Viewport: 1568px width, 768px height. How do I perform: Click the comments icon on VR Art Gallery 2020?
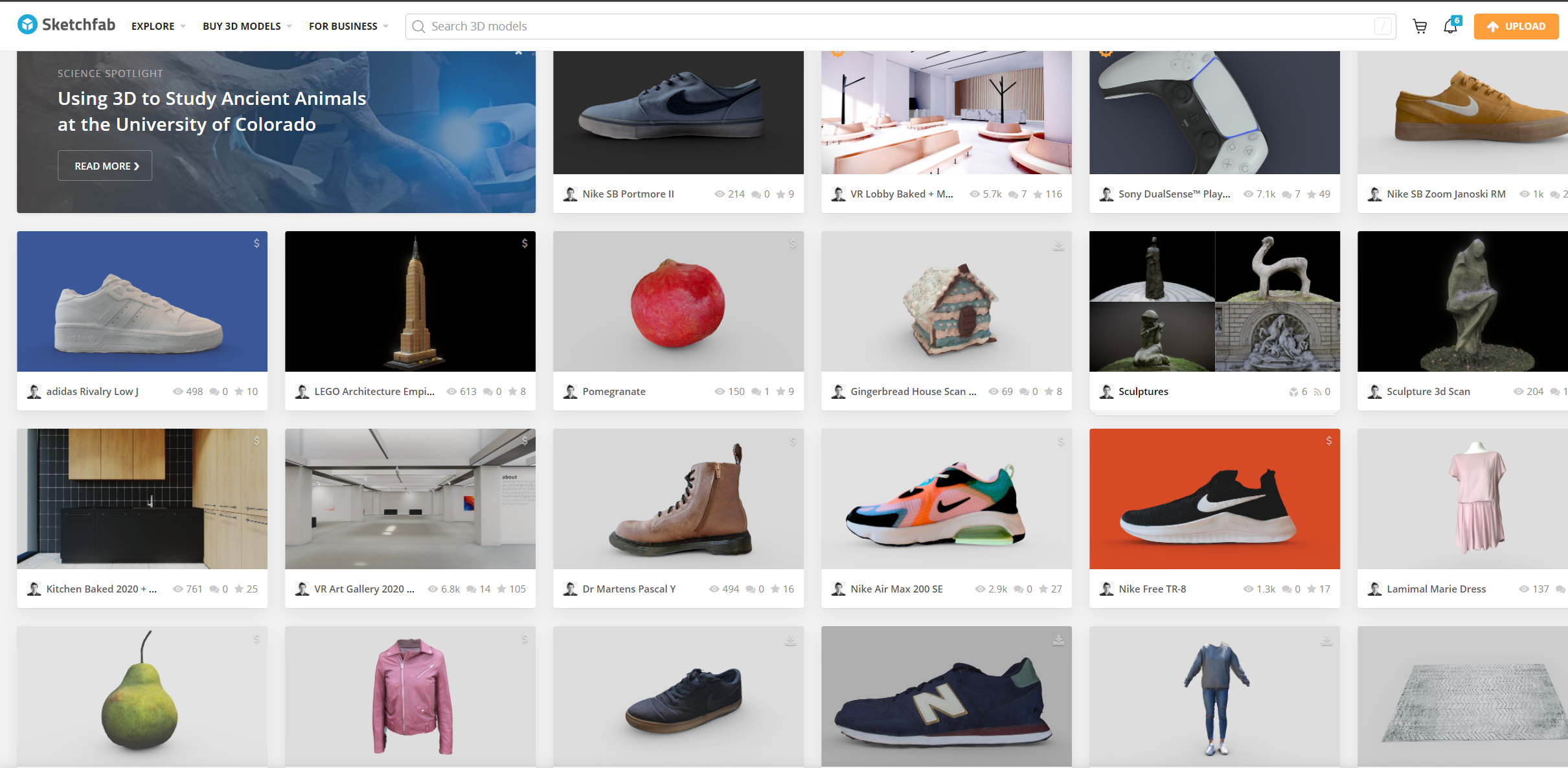coord(472,589)
